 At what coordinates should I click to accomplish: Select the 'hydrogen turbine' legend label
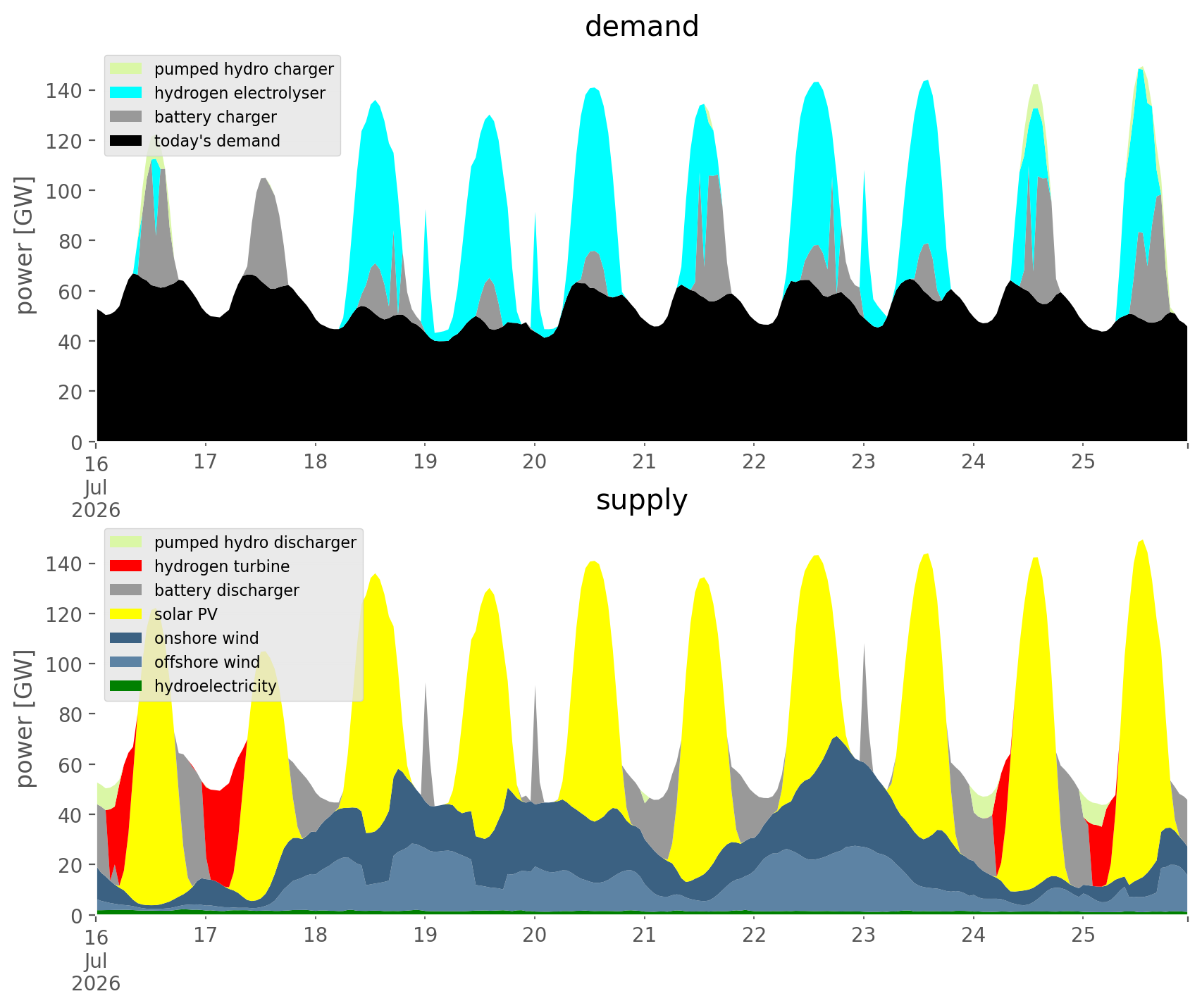coord(222,566)
